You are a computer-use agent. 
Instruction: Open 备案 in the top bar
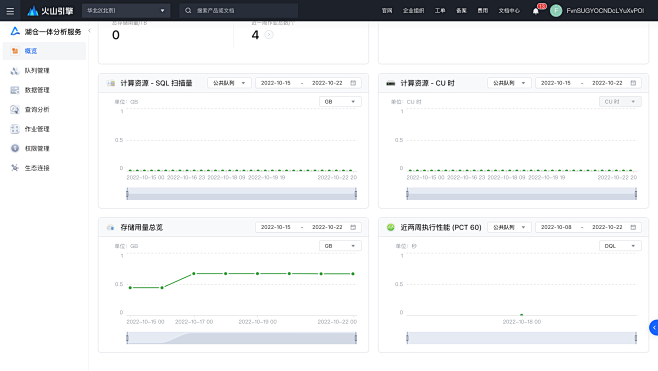(461, 10)
